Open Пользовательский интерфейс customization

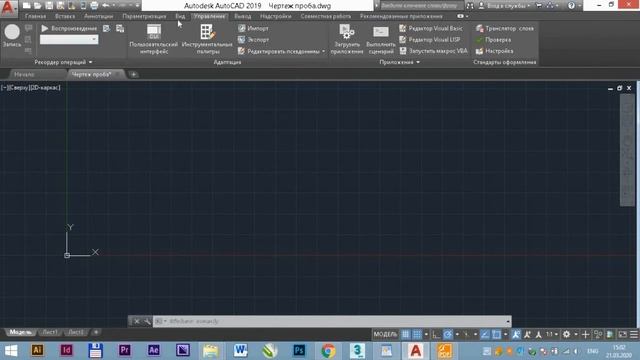point(153,39)
